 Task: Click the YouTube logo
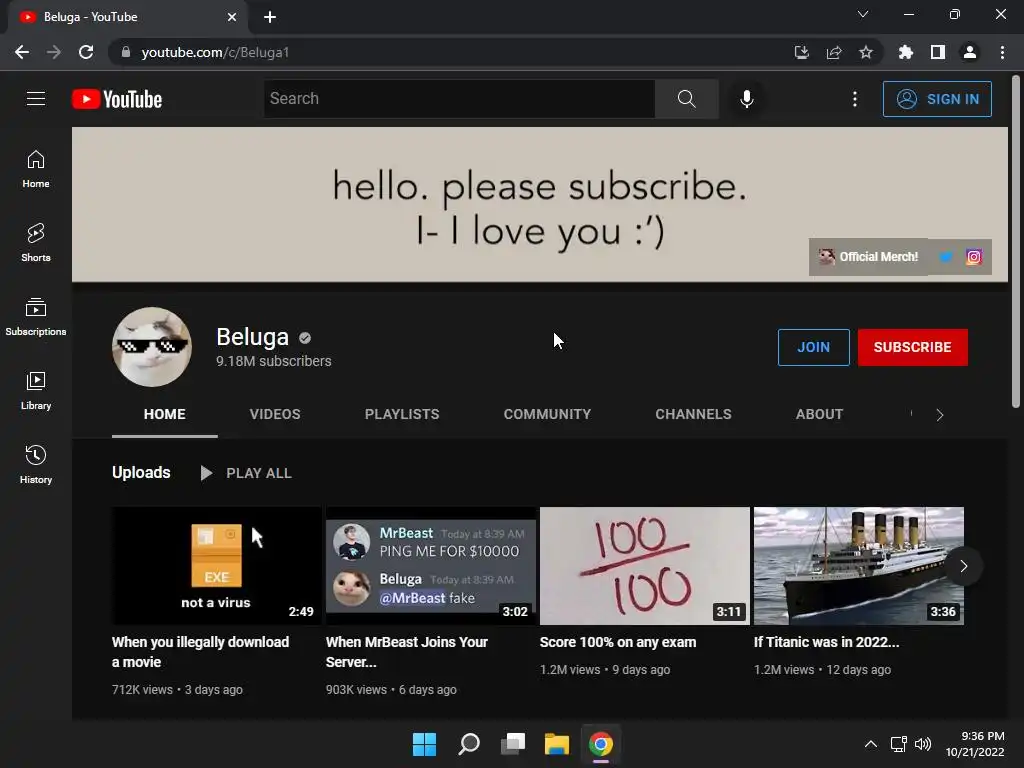click(117, 99)
